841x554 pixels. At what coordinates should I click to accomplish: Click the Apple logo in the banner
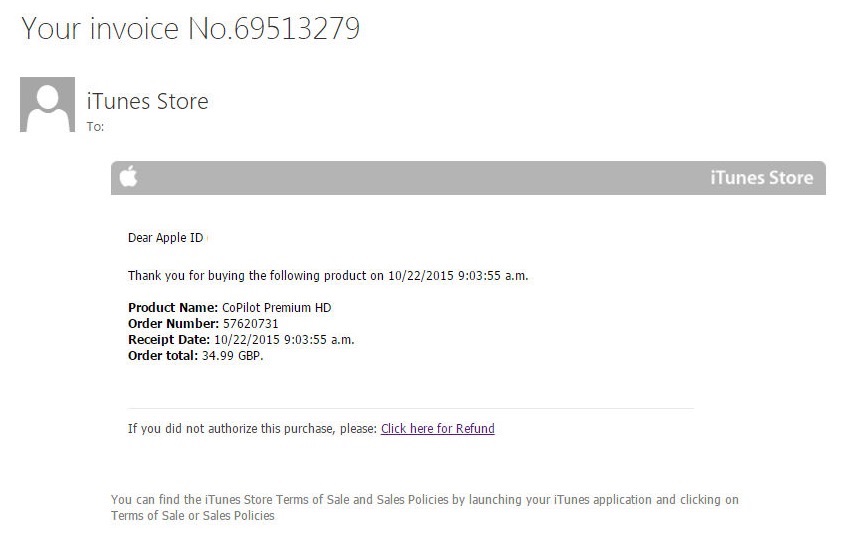coord(128,178)
